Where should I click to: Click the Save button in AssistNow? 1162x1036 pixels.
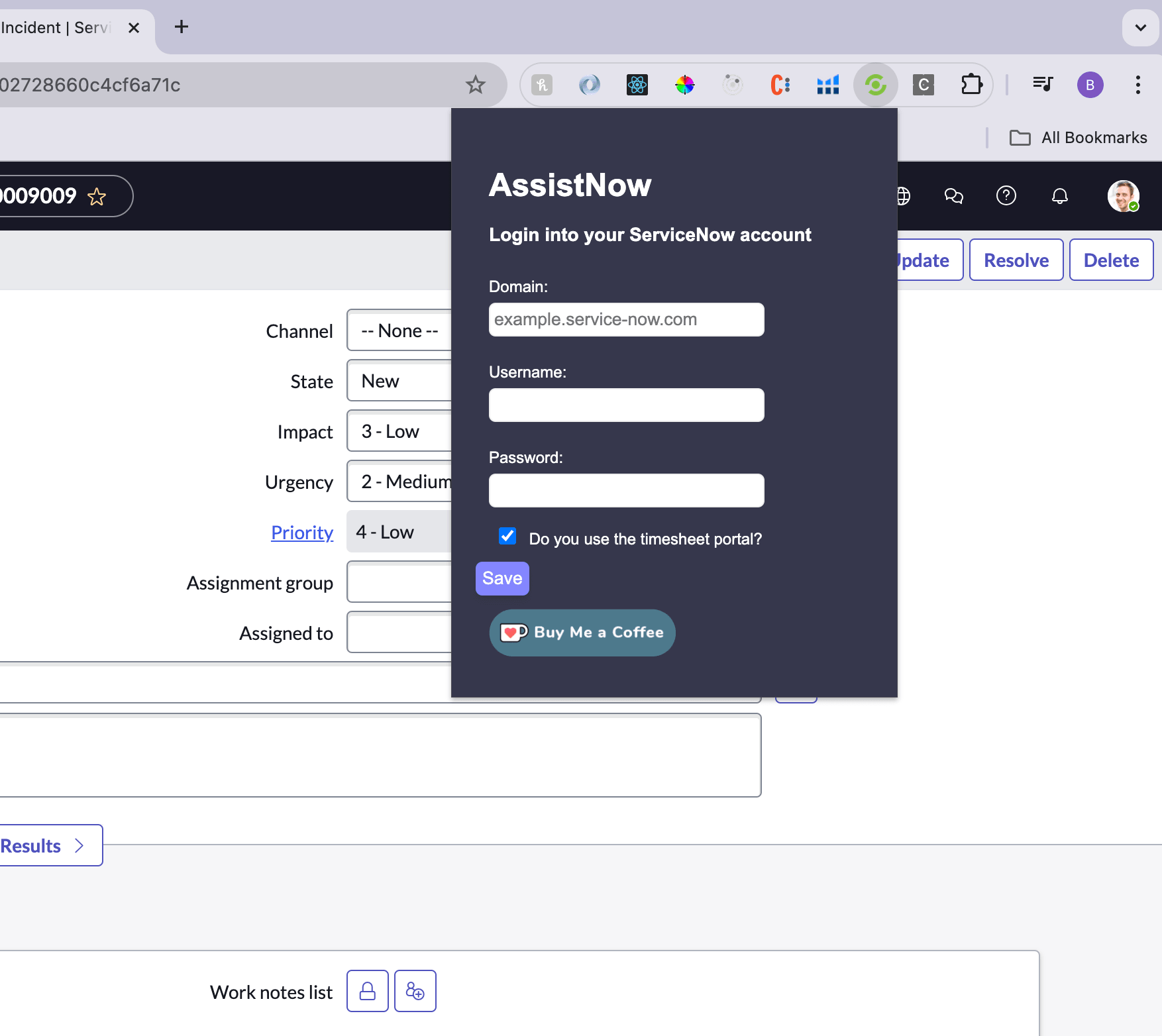coord(502,578)
